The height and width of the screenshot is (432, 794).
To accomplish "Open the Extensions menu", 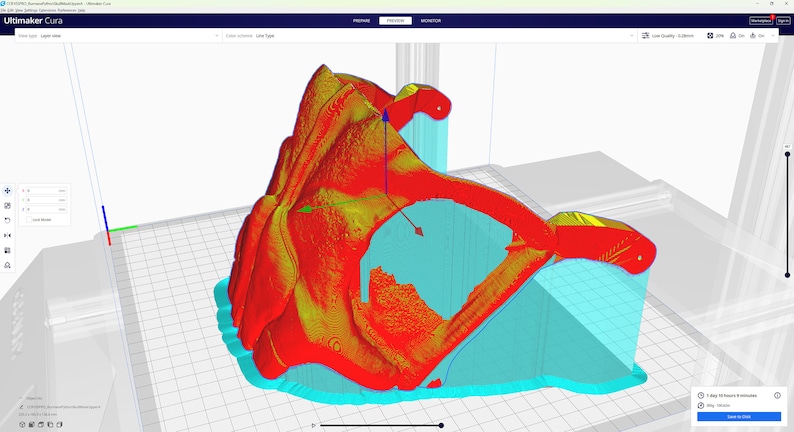I will point(47,10).
